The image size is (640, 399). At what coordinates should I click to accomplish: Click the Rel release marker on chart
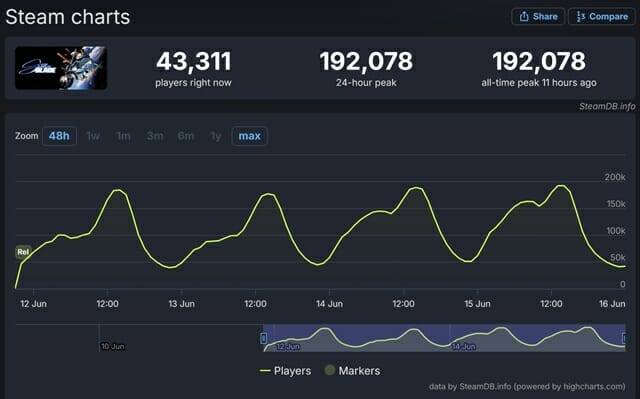(23, 252)
